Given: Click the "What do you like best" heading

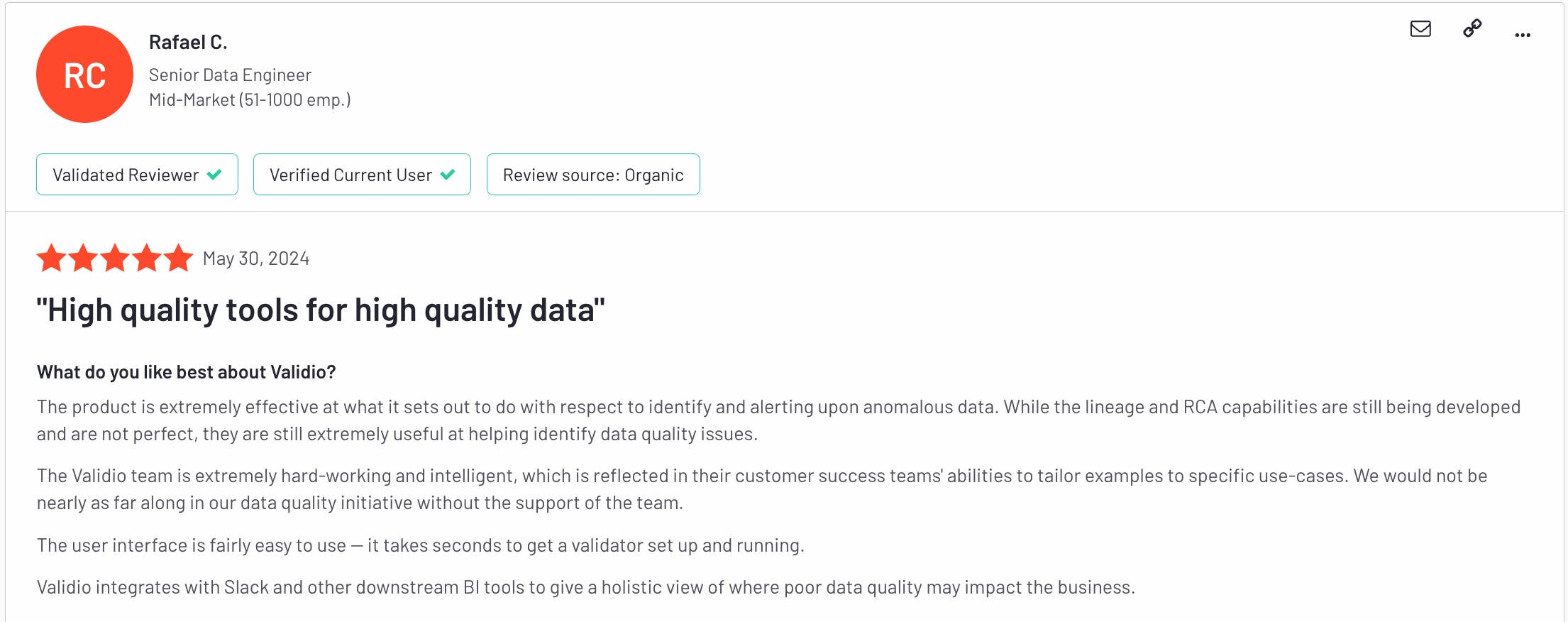Looking at the screenshot, I should coord(186,372).
